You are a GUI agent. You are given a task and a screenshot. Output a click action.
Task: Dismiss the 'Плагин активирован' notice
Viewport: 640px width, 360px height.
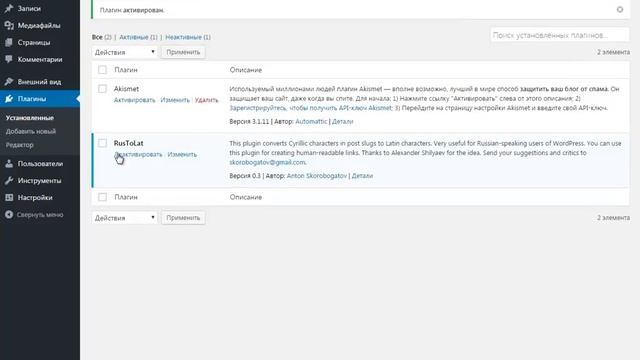620,9
